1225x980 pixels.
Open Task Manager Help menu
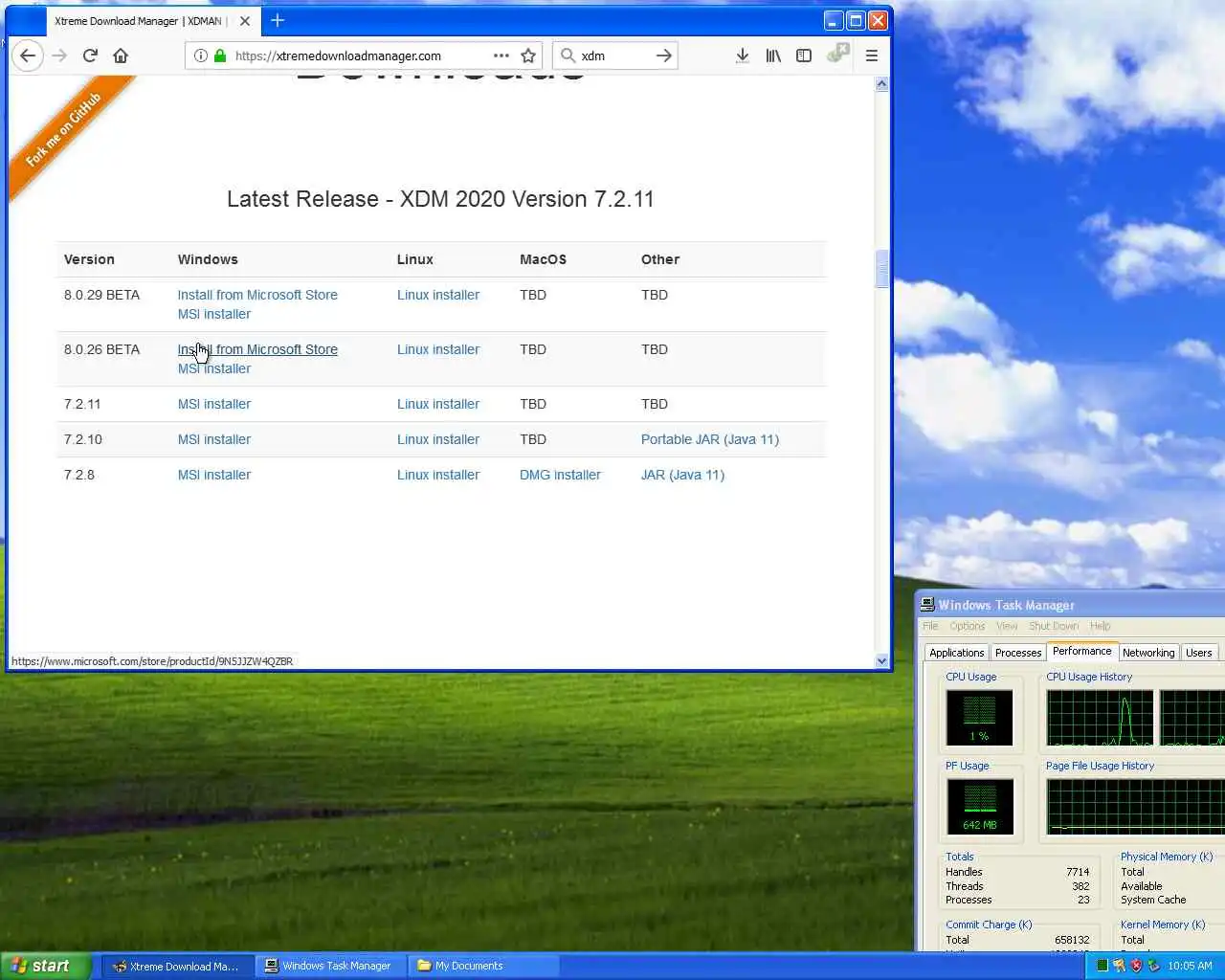click(x=1101, y=626)
